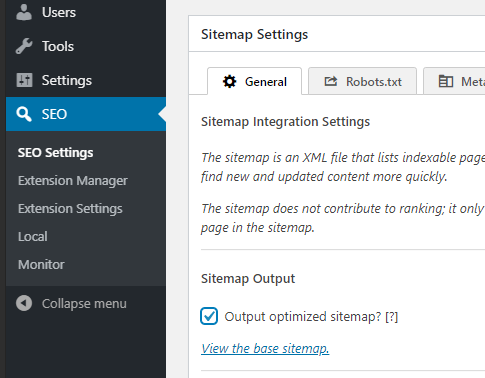This screenshot has height=378, width=485.
Task: Click the SEO magnifier icon
Action: pyautogui.click(x=24, y=114)
